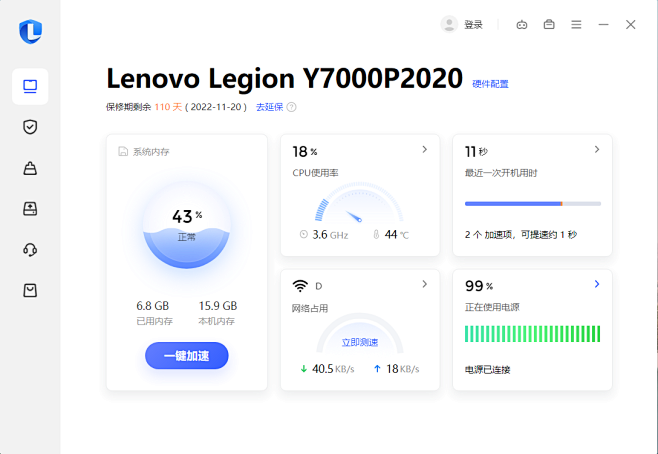This screenshot has height=454, width=658.
Task: Open the driver management disk sidebar icon
Action: point(30,209)
